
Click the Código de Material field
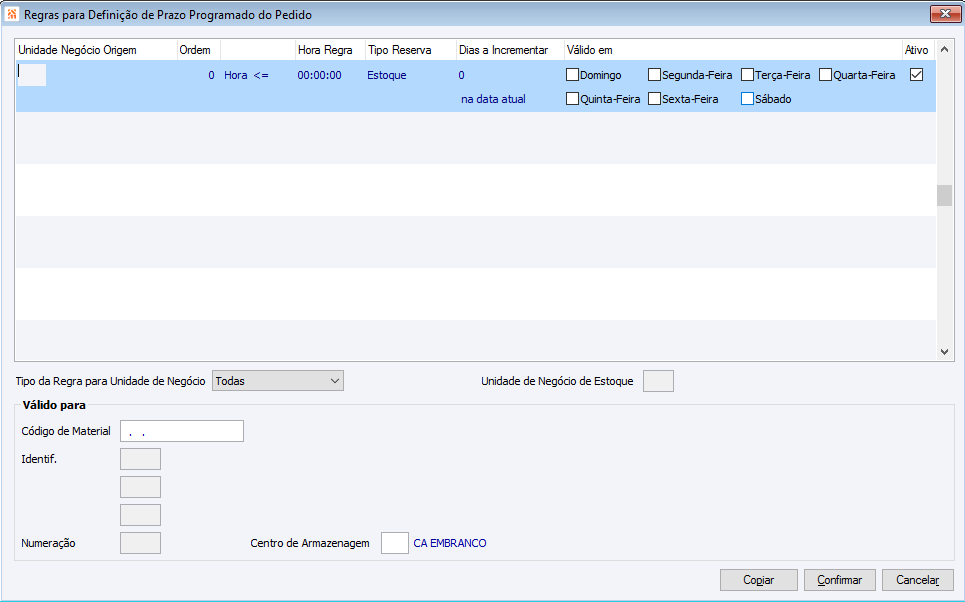click(182, 431)
